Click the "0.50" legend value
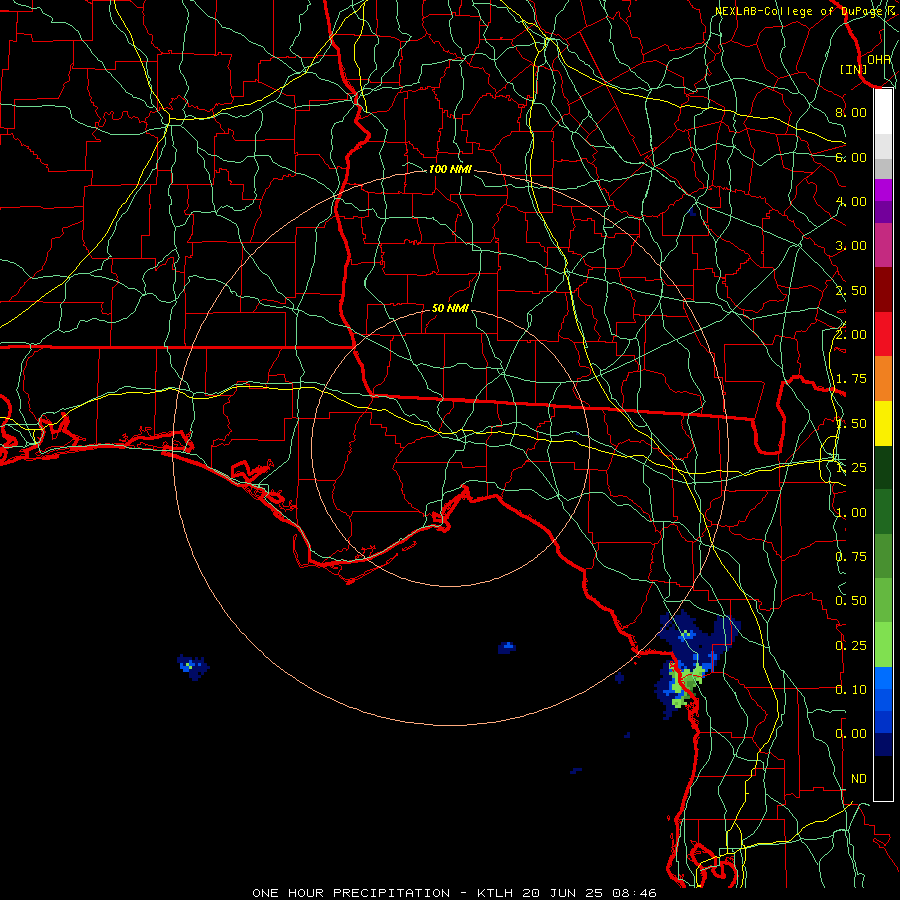900x900 pixels. 851,601
